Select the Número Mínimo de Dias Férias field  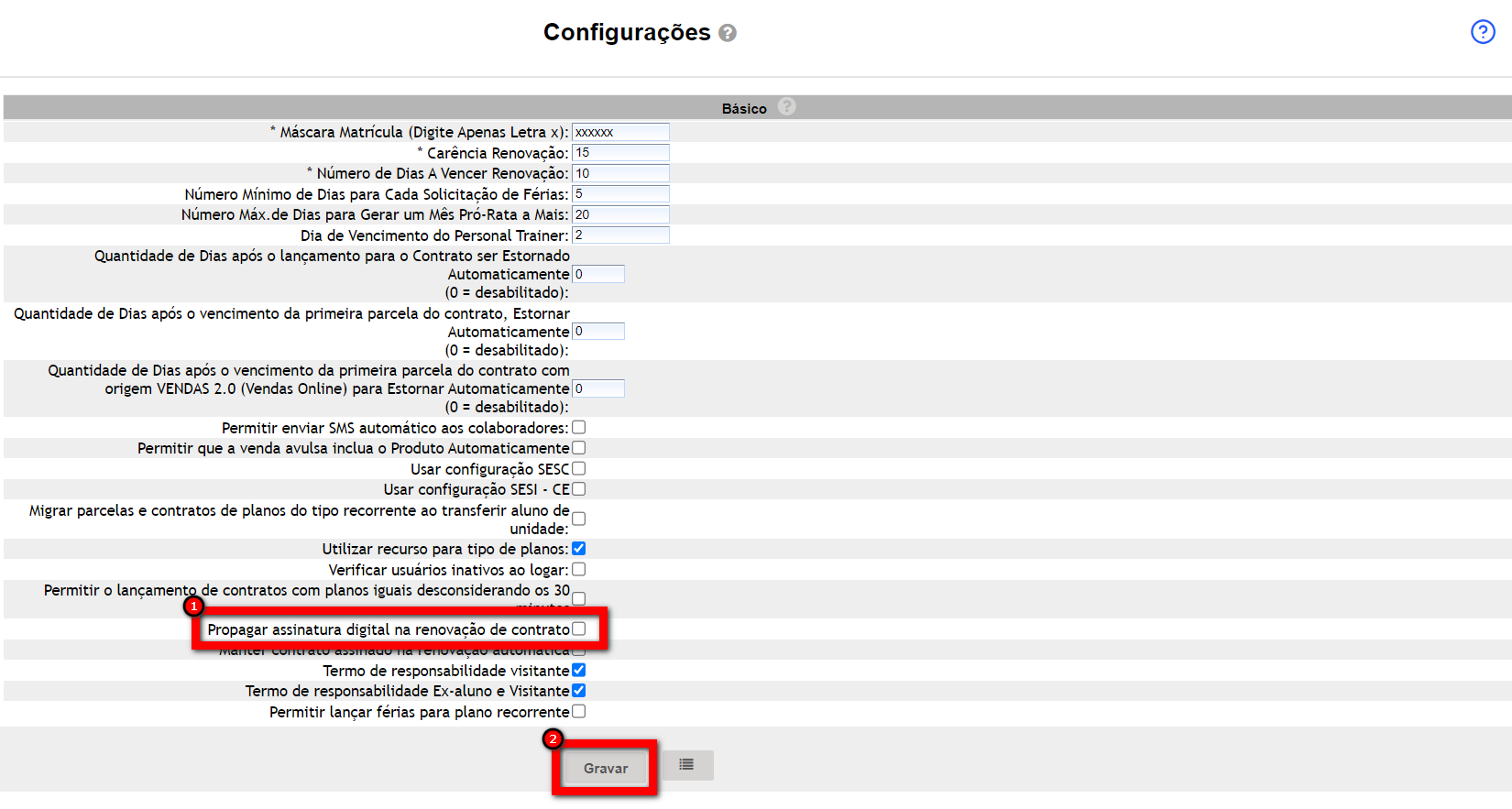click(x=620, y=194)
